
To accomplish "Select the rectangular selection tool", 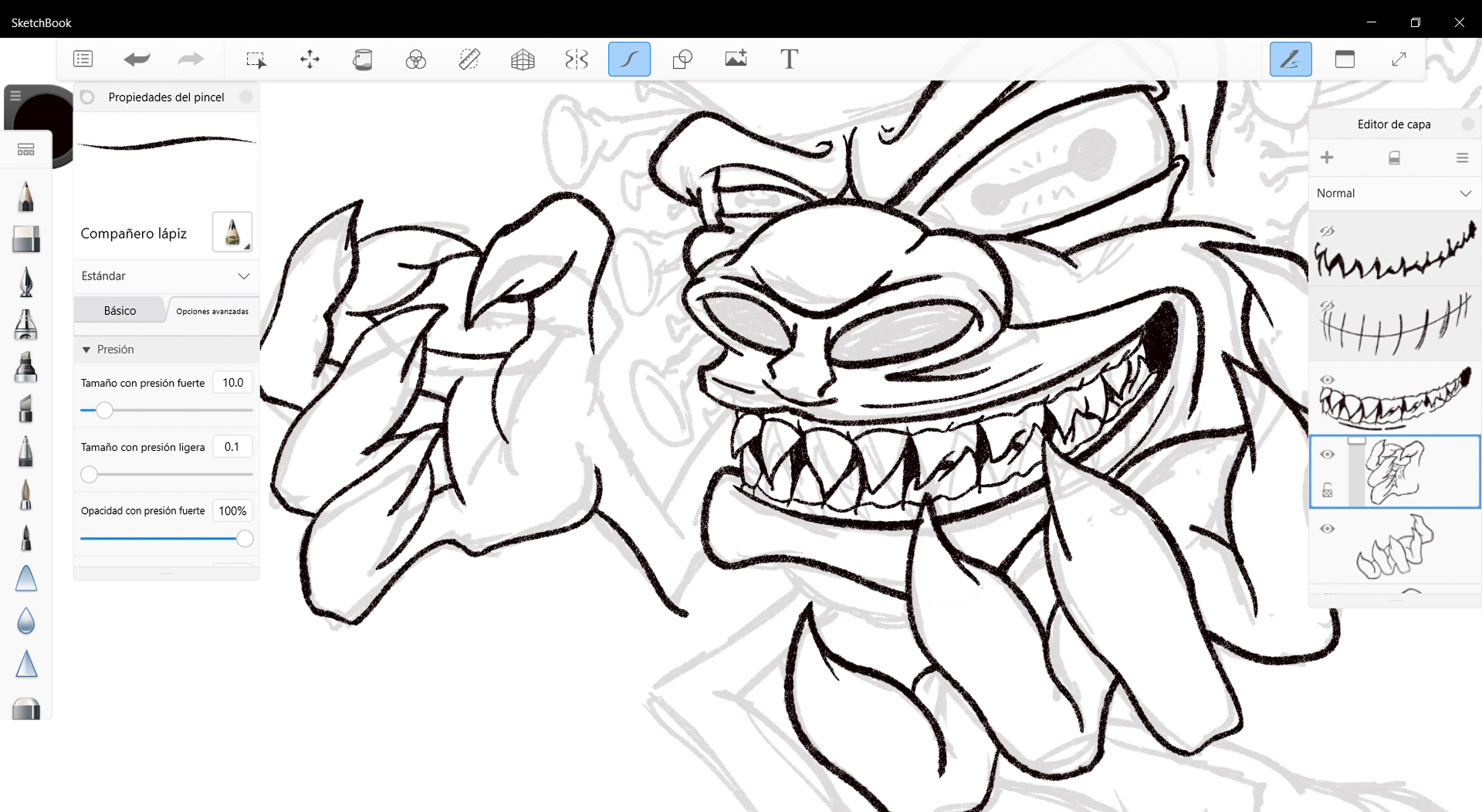I will point(255,59).
